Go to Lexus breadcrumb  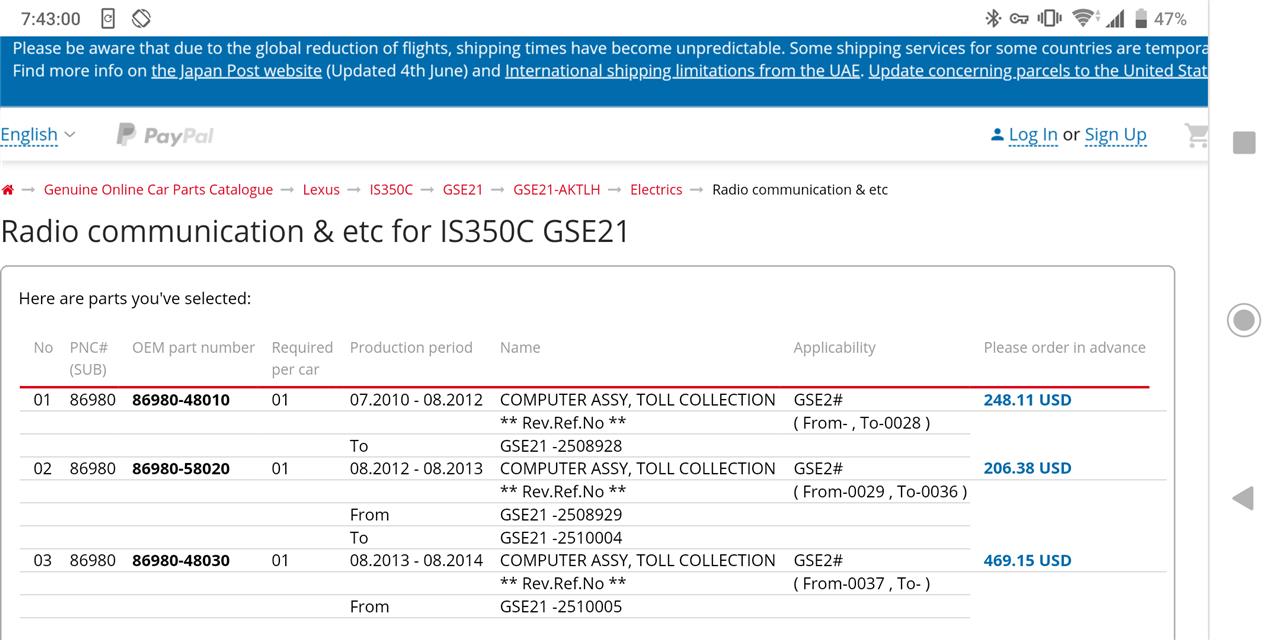[321, 190]
